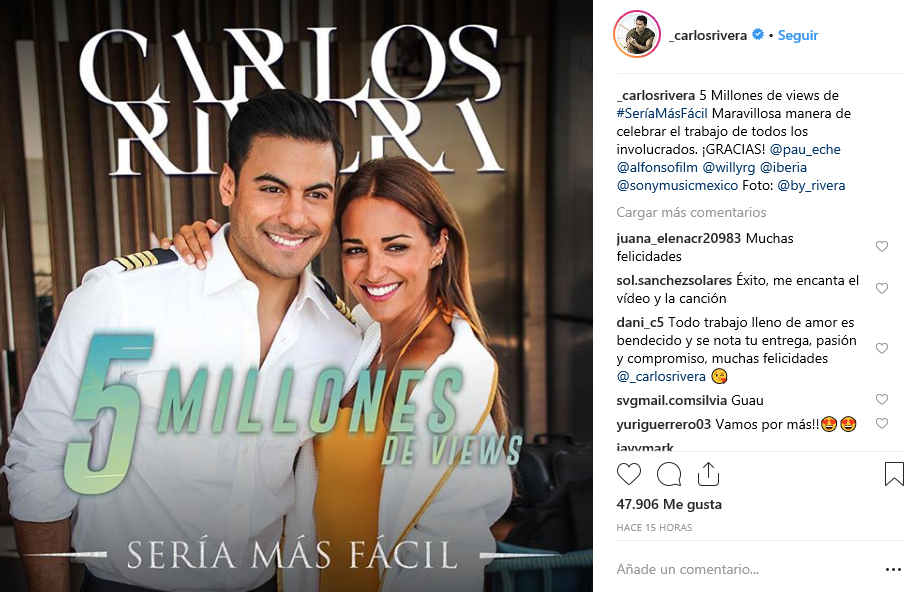Screen dimensions: 909x592
Task: Open the #SeríaMásFácil hashtag link
Action: pos(662,113)
